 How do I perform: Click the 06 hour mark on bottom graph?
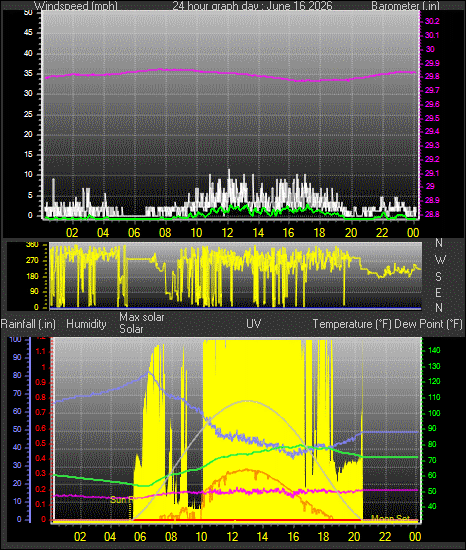[140, 537]
